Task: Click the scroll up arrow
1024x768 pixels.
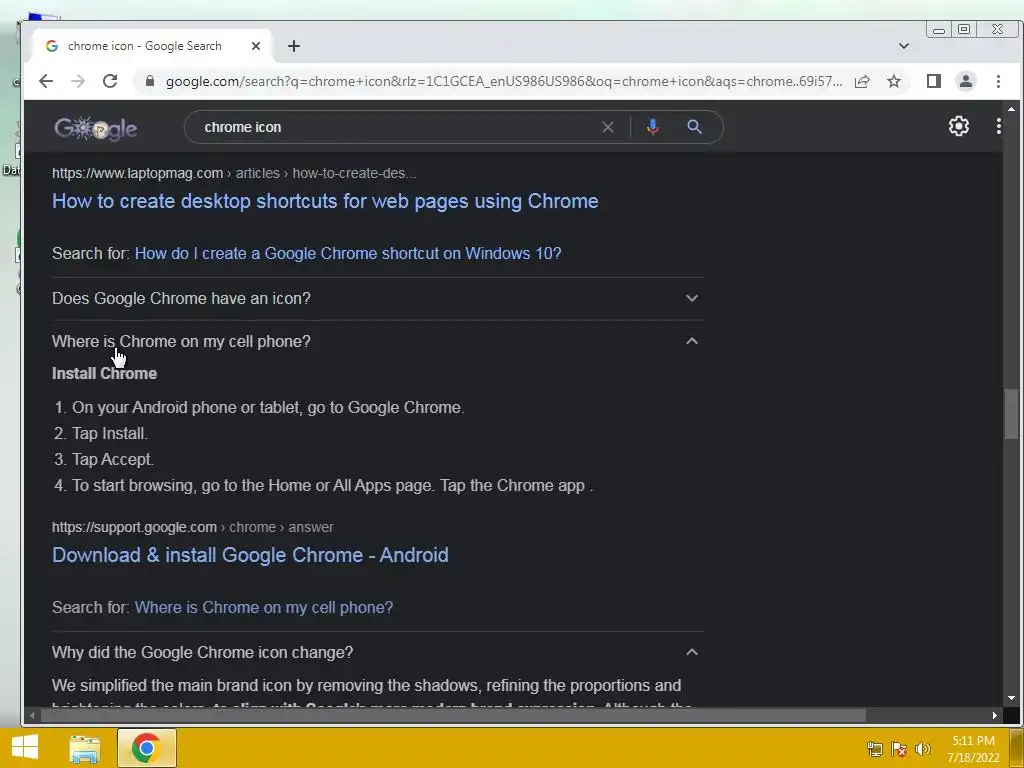Action: (1011, 108)
